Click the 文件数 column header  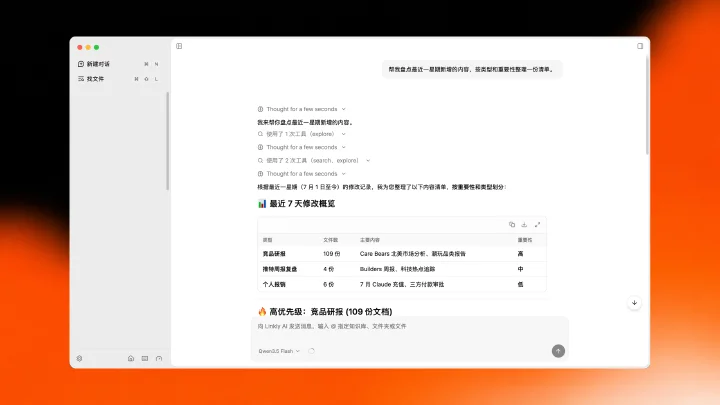[x=330, y=240]
